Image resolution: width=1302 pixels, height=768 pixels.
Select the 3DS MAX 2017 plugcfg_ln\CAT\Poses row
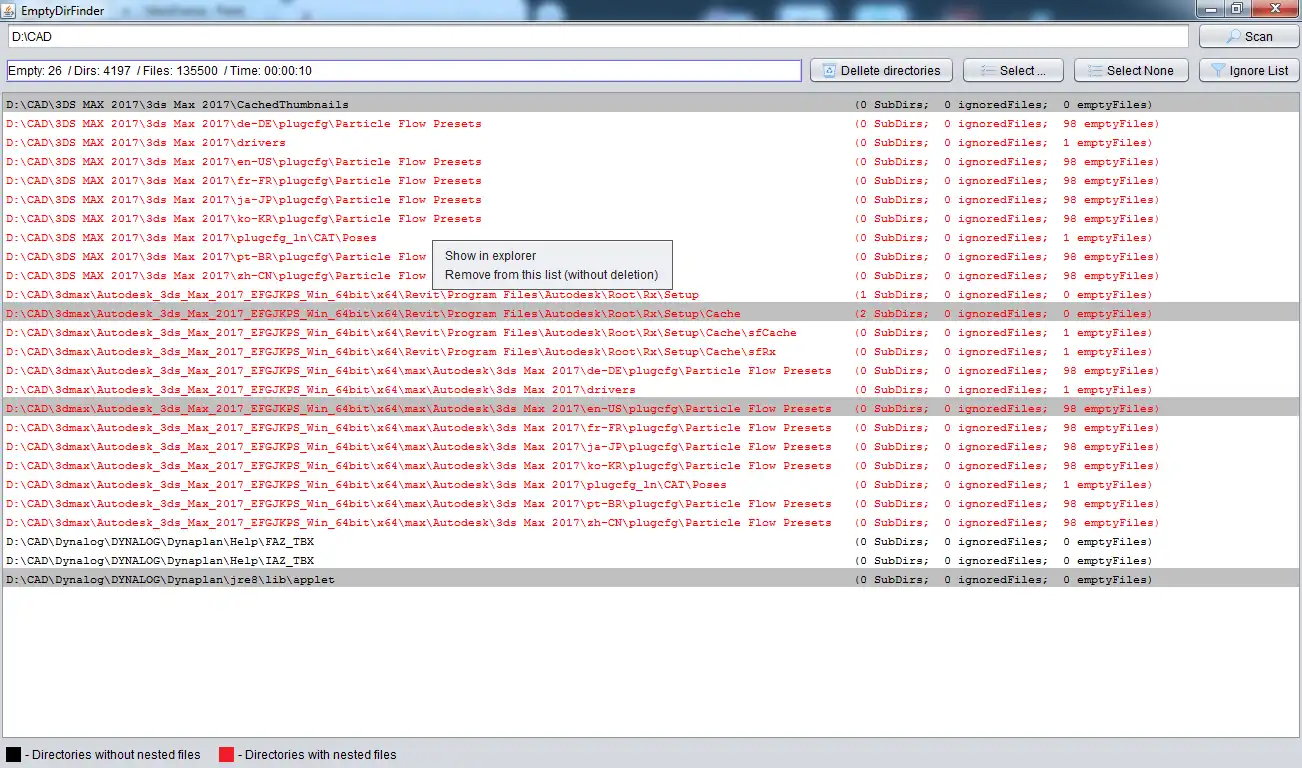point(650,238)
